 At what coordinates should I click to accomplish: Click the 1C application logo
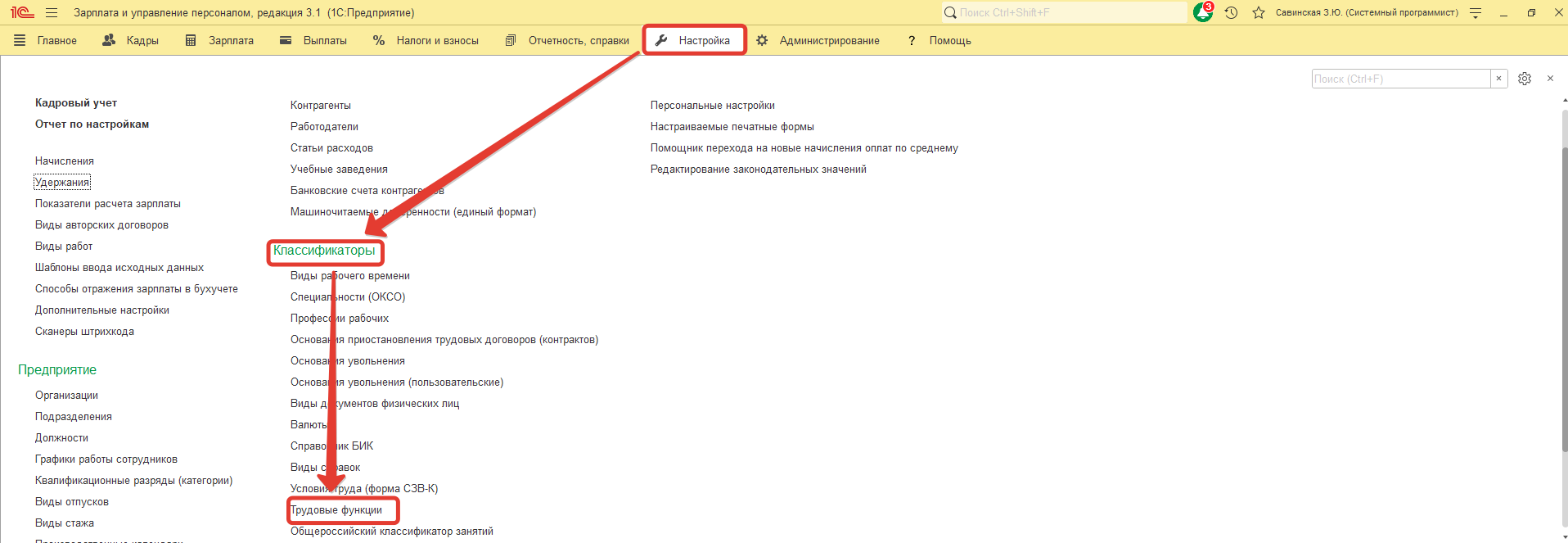(x=21, y=12)
